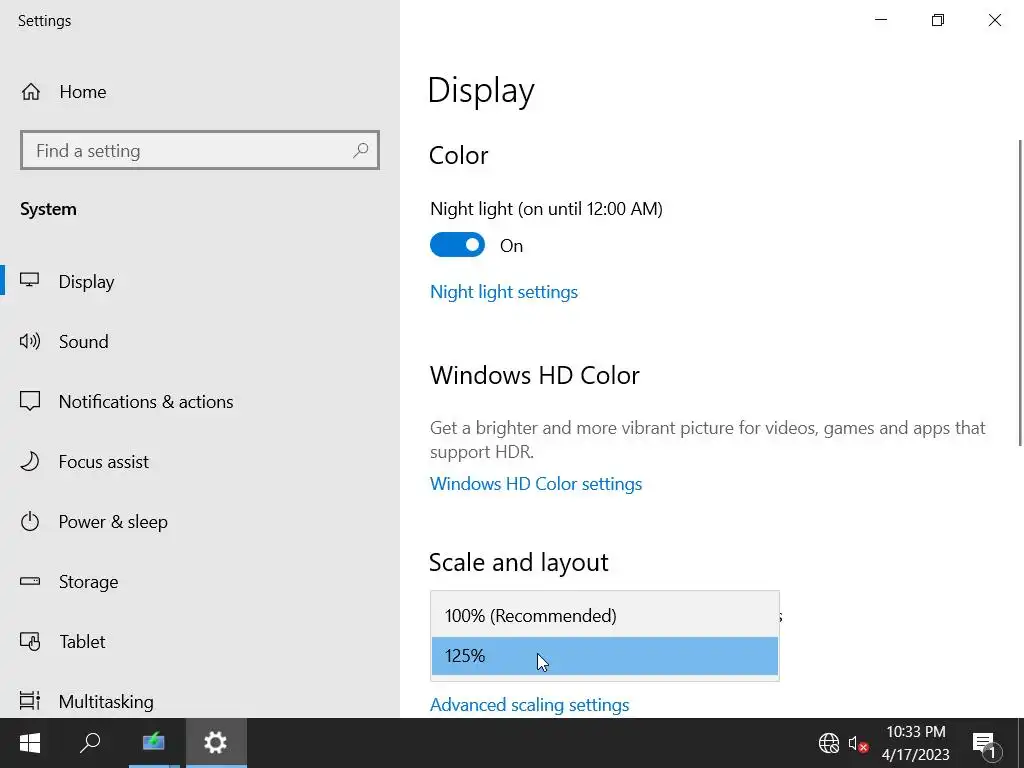1024x768 pixels.
Task: Minimize the Settings window
Action: [881, 20]
